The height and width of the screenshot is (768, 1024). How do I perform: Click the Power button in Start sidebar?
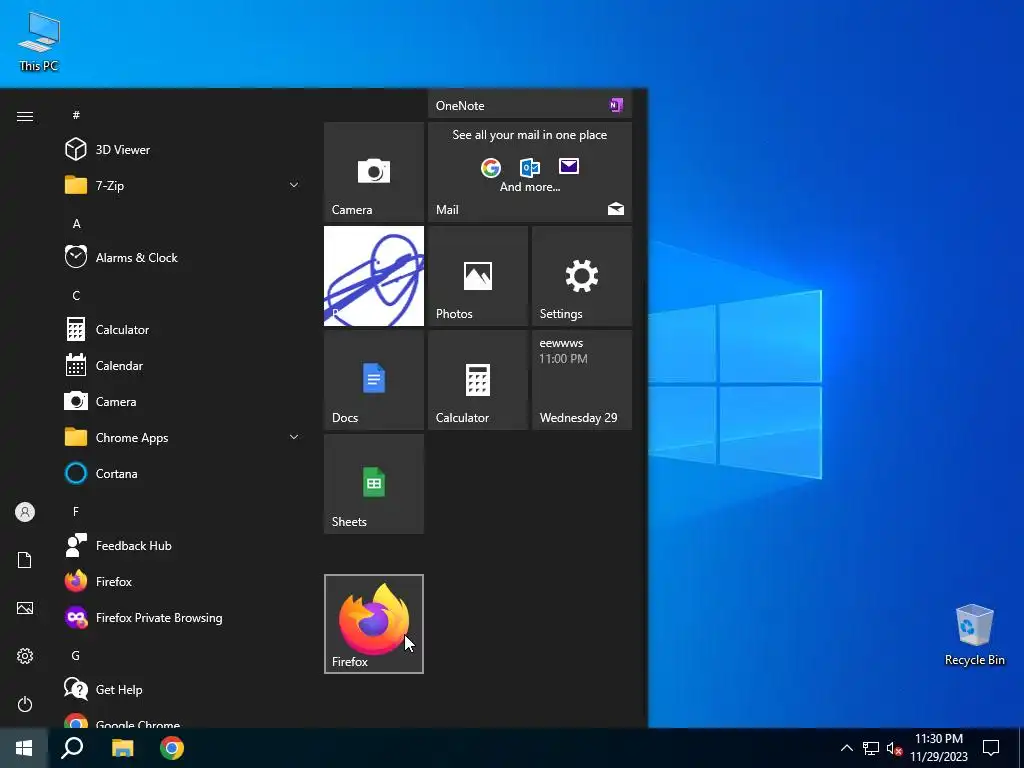[25, 704]
